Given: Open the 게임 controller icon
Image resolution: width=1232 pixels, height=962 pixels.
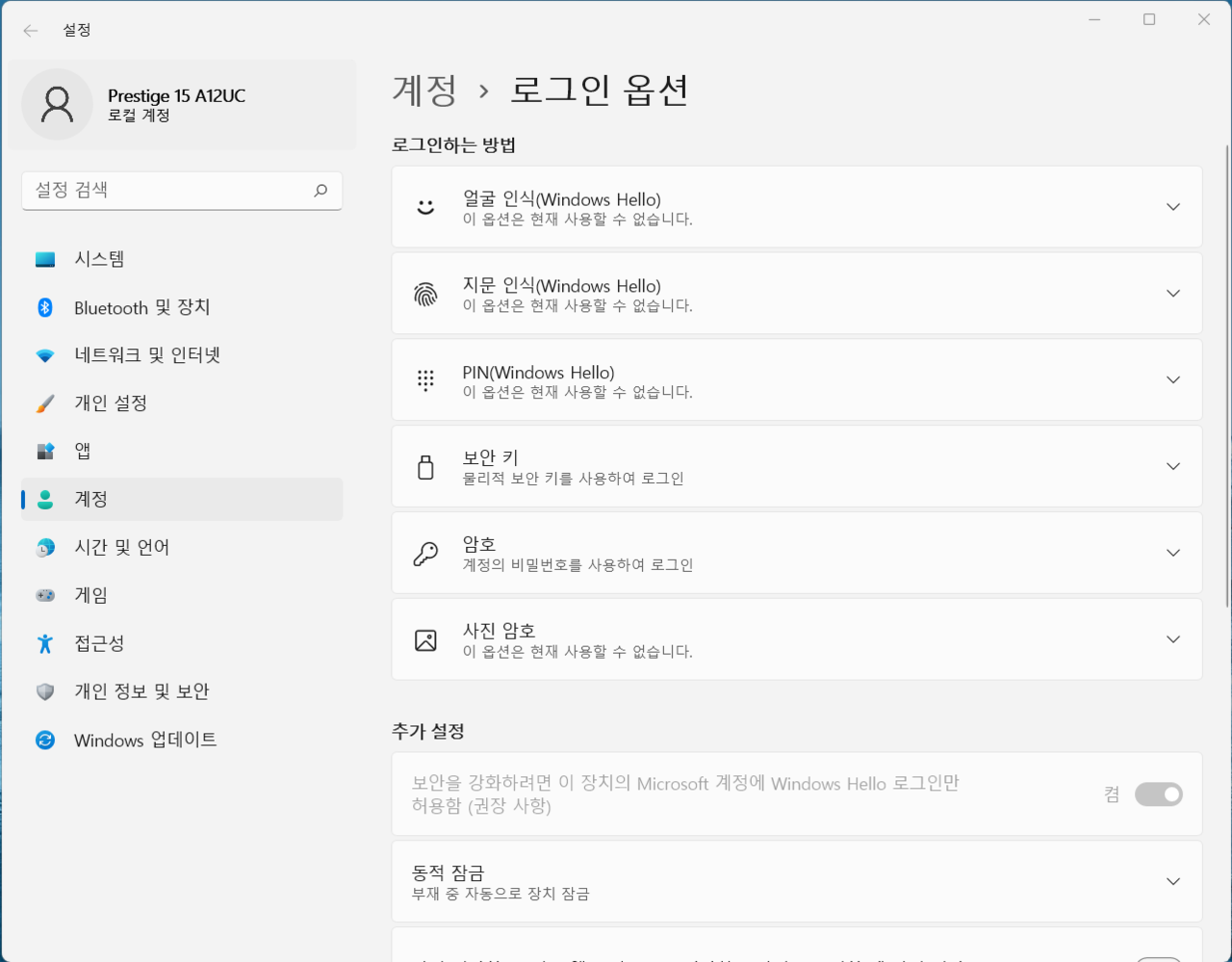Looking at the screenshot, I should [45, 595].
